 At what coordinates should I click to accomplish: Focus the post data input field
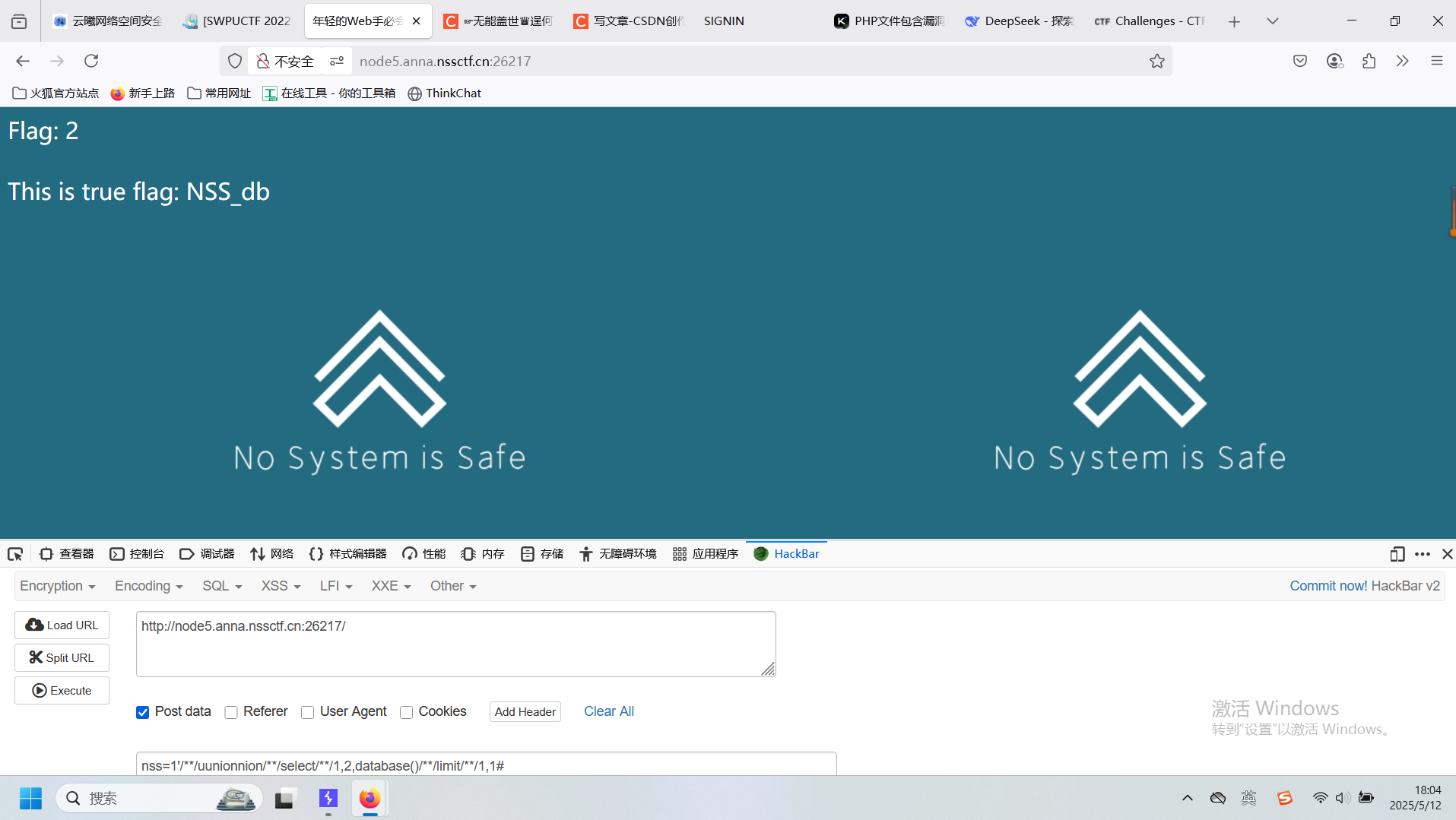(x=487, y=765)
